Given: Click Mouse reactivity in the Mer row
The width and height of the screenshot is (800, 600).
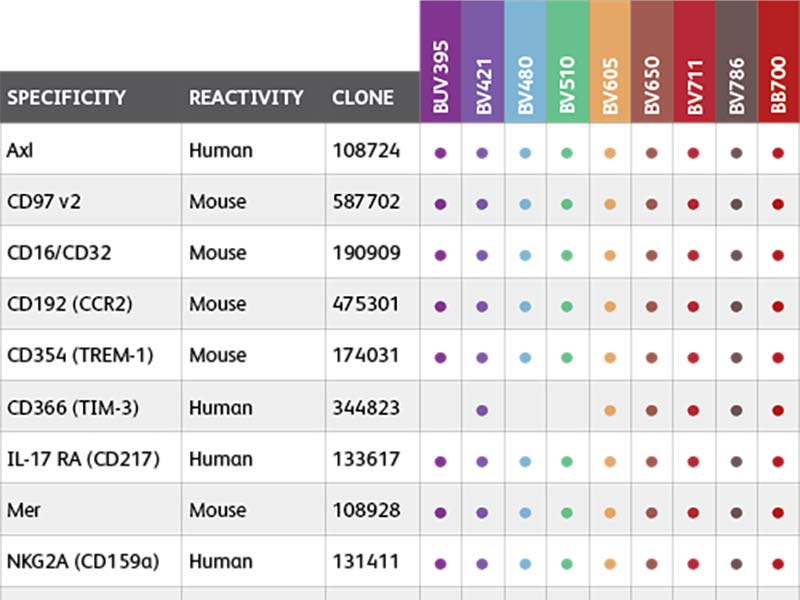Looking at the screenshot, I should (218, 510).
